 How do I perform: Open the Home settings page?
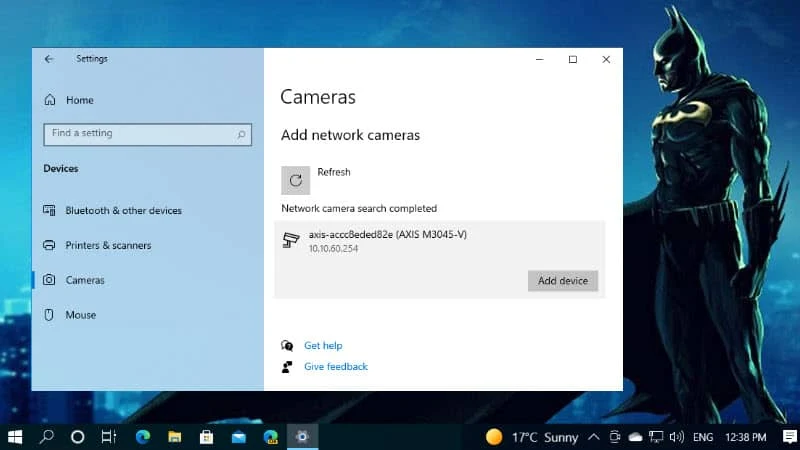click(80, 100)
